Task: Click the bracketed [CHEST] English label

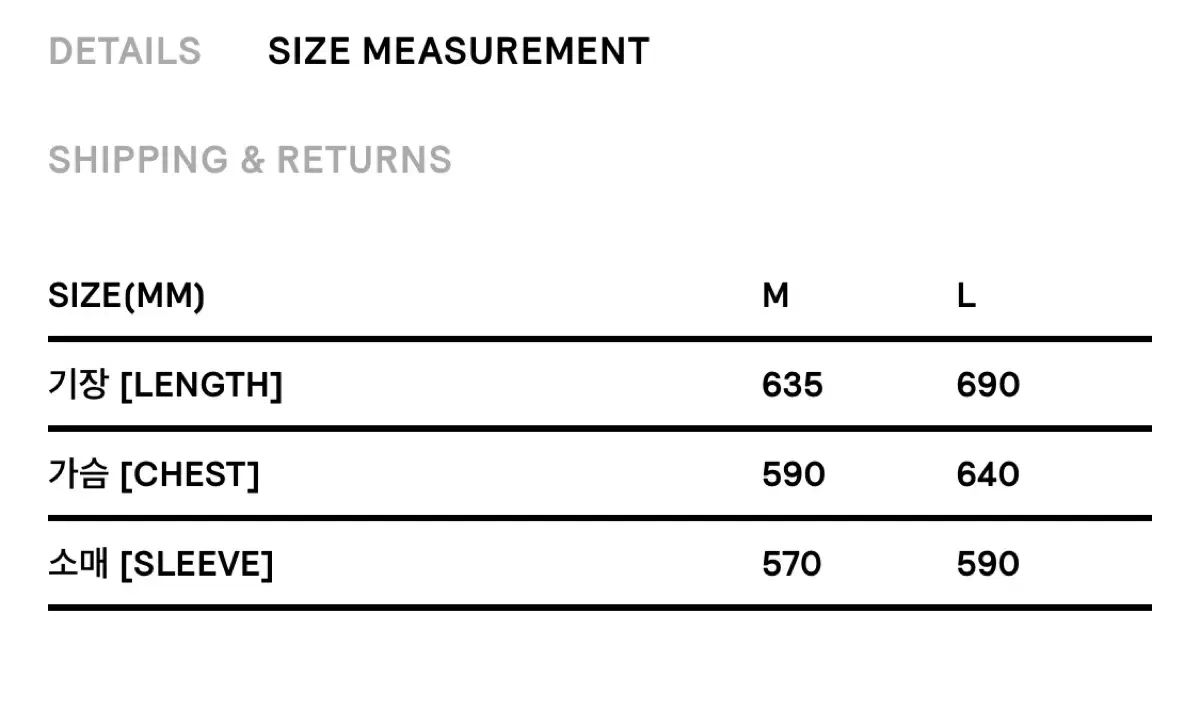Action: click(x=189, y=475)
